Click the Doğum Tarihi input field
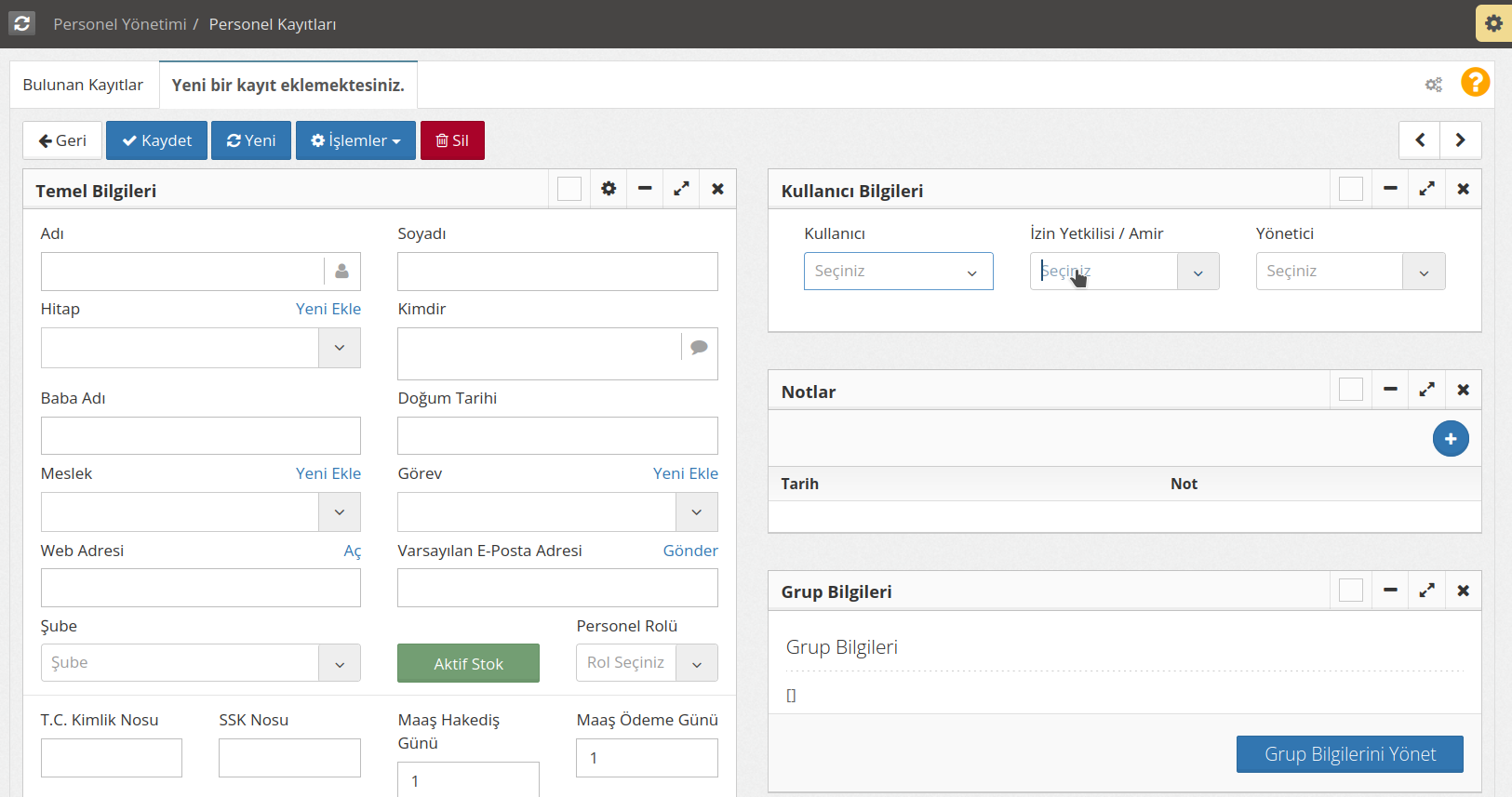Image resolution: width=1512 pixels, height=797 pixels. click(x=557, y=436)
